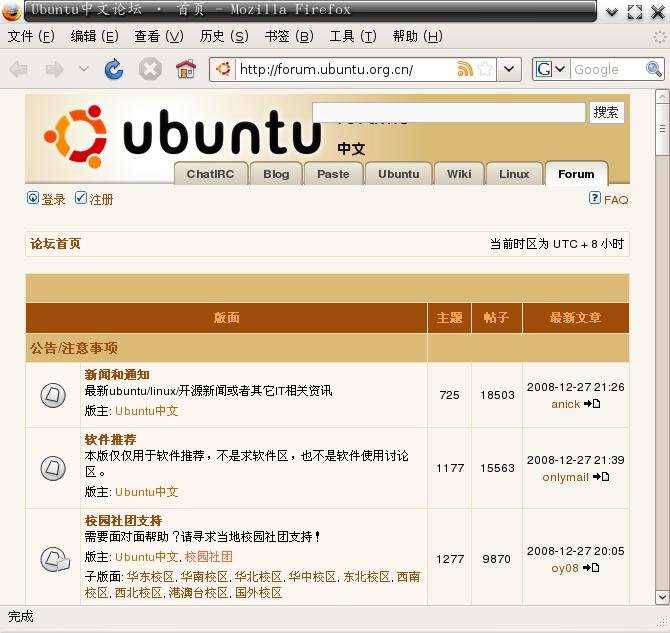This screenshot has width=670, height=633.
Task: Click the URL address field
Action: point(346,69)
